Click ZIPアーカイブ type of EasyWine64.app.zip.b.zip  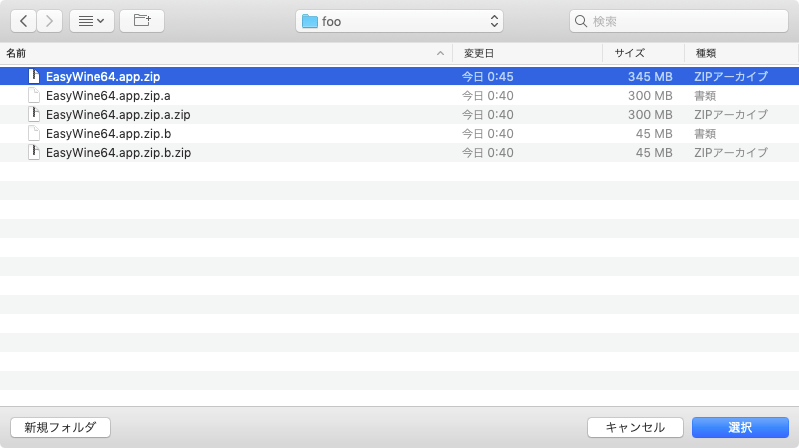tap(731, 152)
